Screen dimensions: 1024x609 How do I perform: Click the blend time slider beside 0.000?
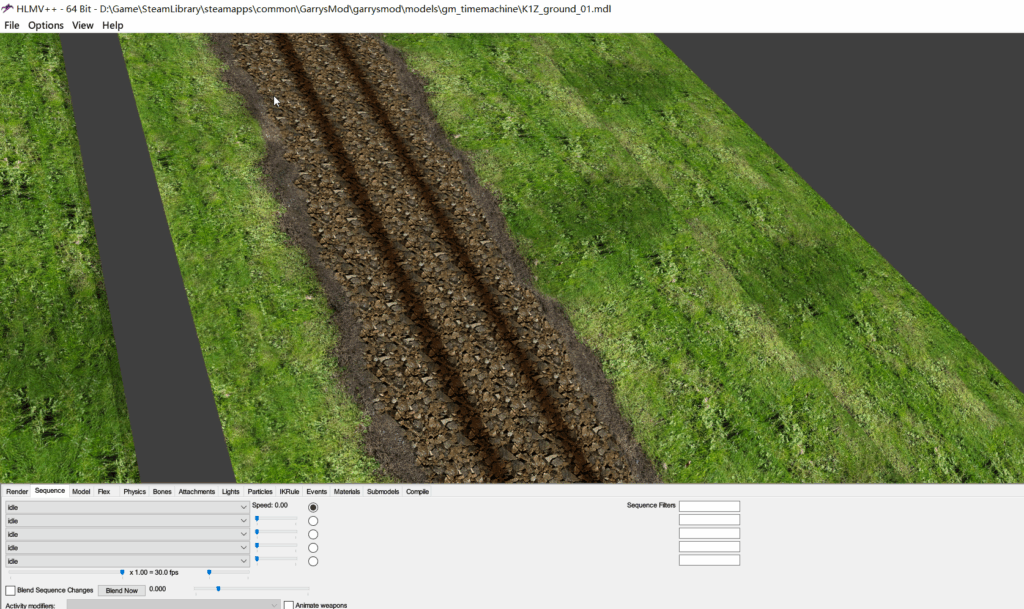[251, 590]
